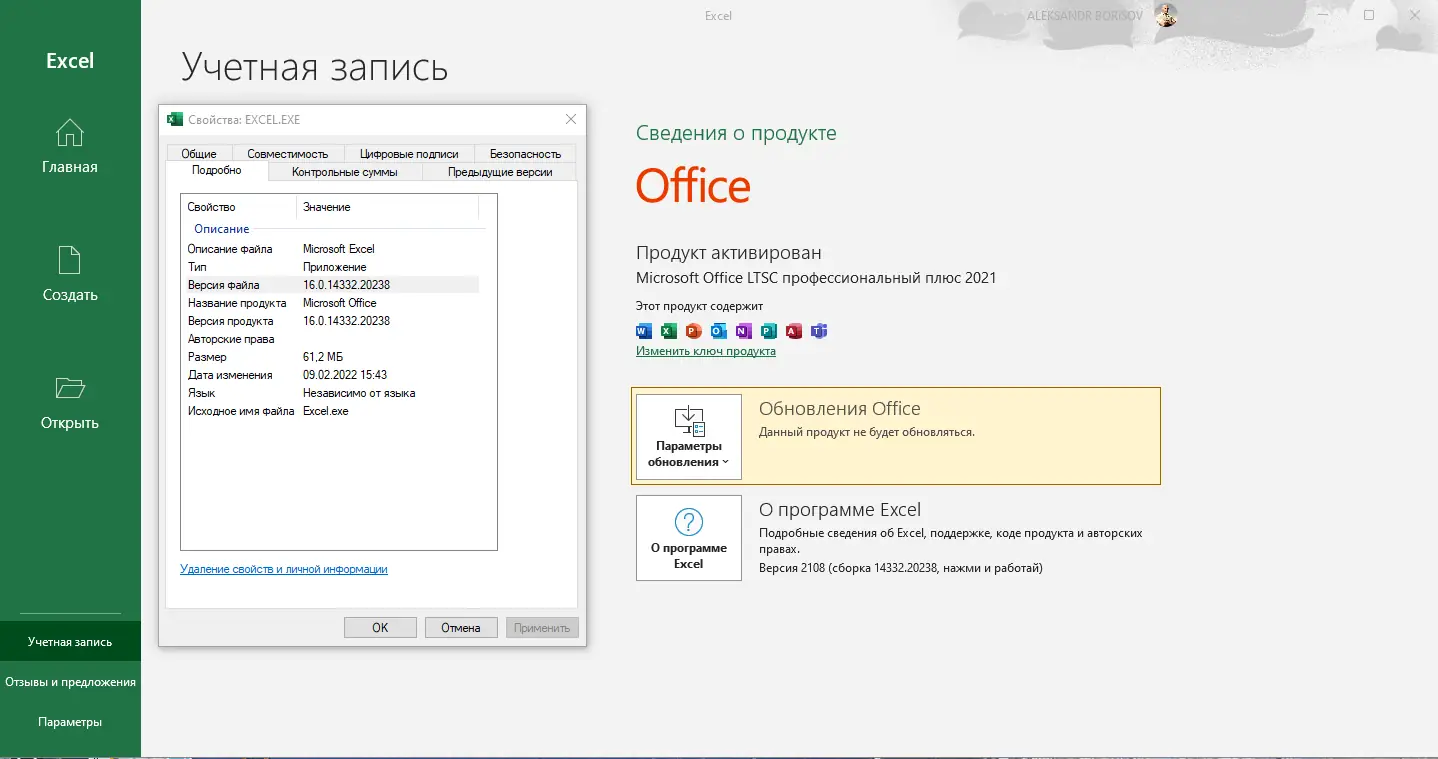Click the Обновления Office heading

click(x=840, y=409)
